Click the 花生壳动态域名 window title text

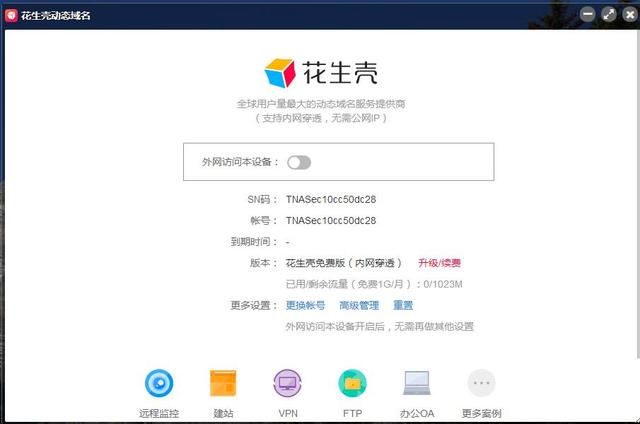56,16
